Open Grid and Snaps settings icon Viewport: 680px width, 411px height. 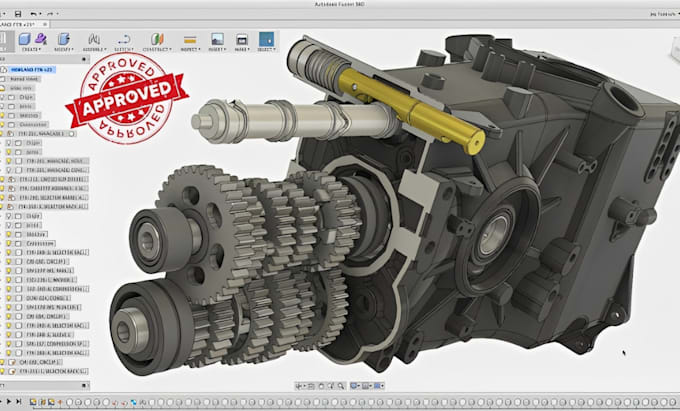[x=366, y=386]
